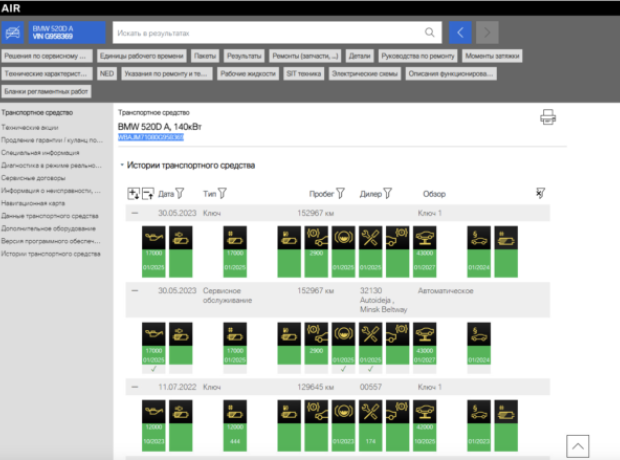The width and height of the screenshot is (620, 460).
Task: Click the search magnifier icon
Action: click(429, 32)
